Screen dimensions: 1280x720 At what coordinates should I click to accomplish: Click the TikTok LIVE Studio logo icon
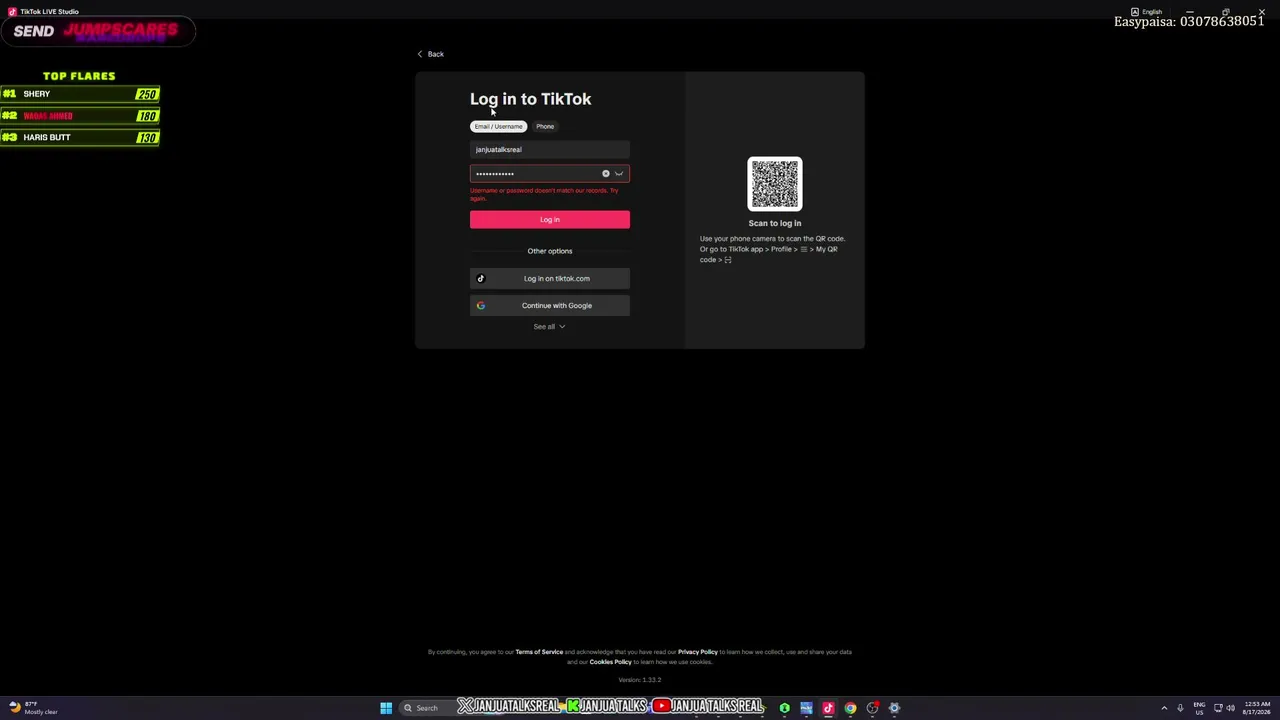coord(12,12)
